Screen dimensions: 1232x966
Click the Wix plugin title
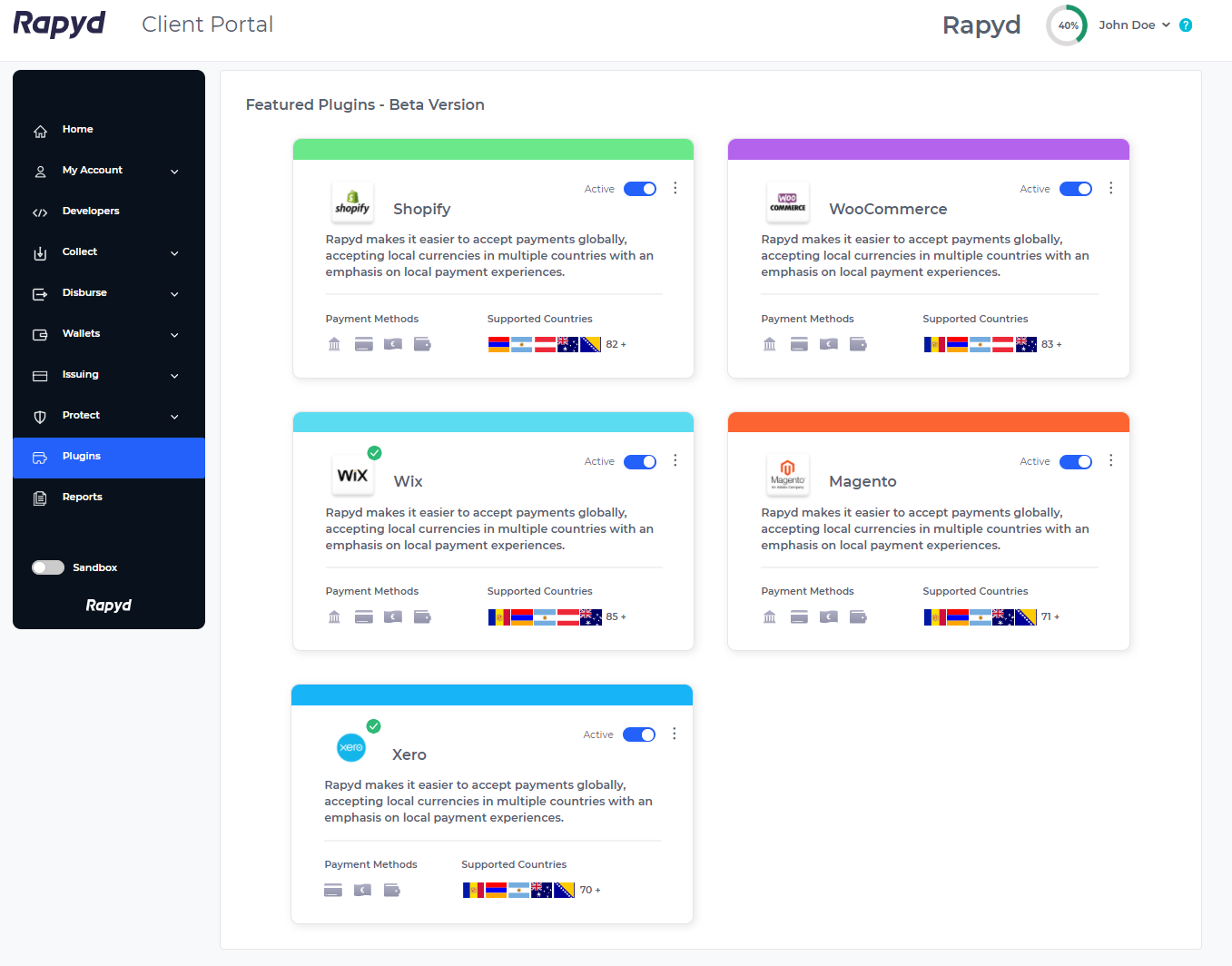point(408,481)
